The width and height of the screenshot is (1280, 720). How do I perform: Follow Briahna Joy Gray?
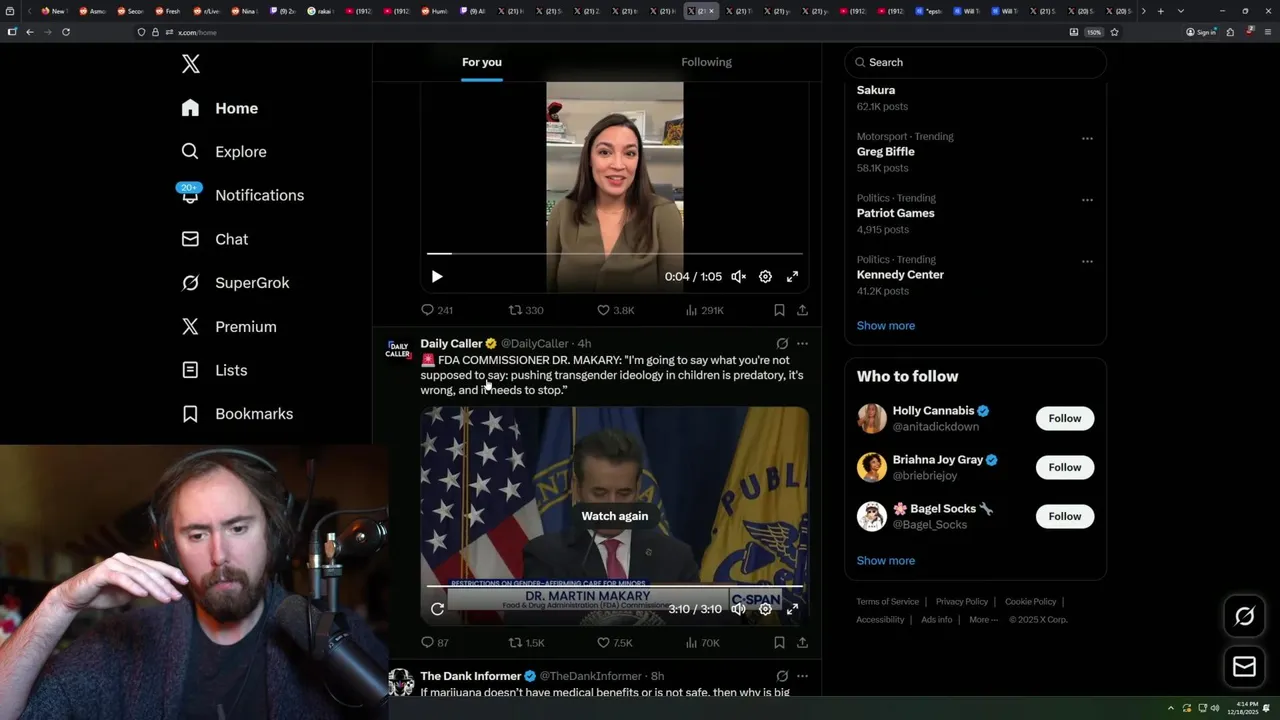[1065, 467]
